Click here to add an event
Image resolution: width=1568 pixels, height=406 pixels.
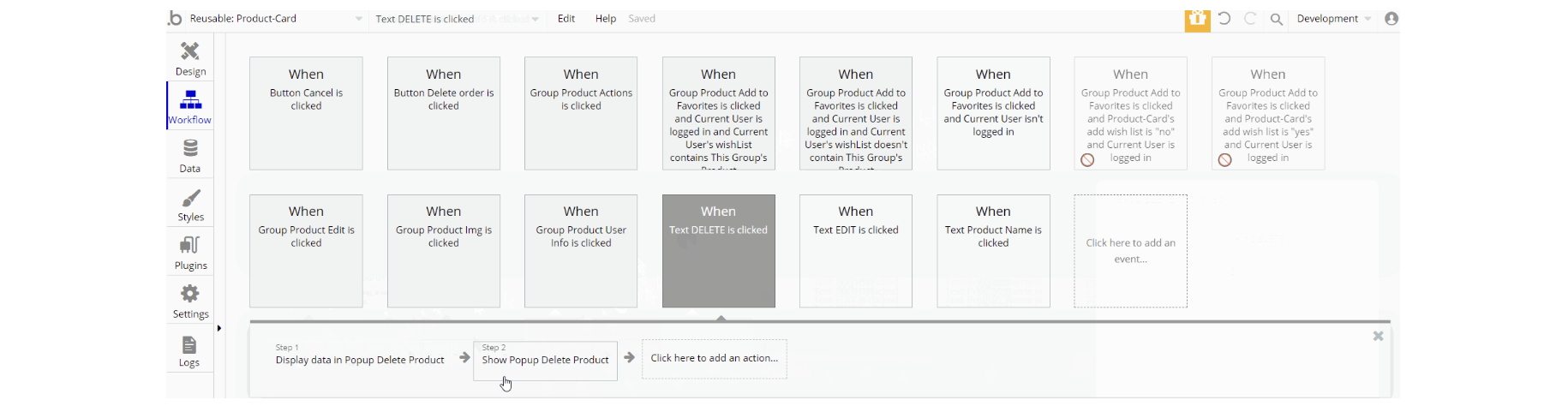[1130, 251]
